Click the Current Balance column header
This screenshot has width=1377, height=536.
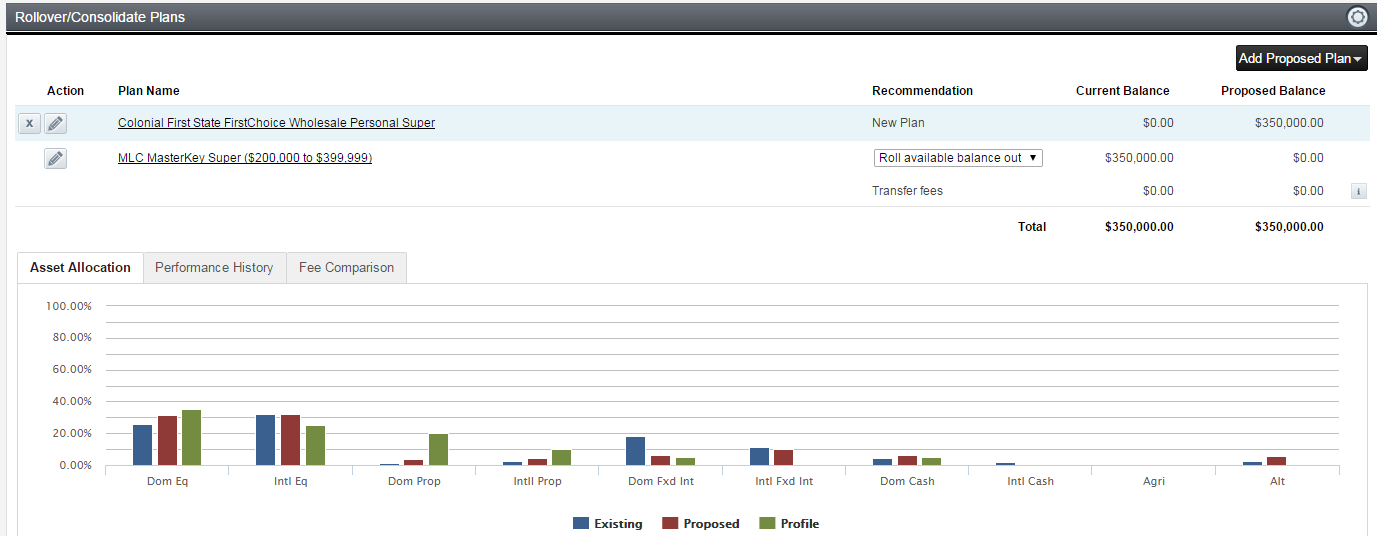tap(1122, 91)
